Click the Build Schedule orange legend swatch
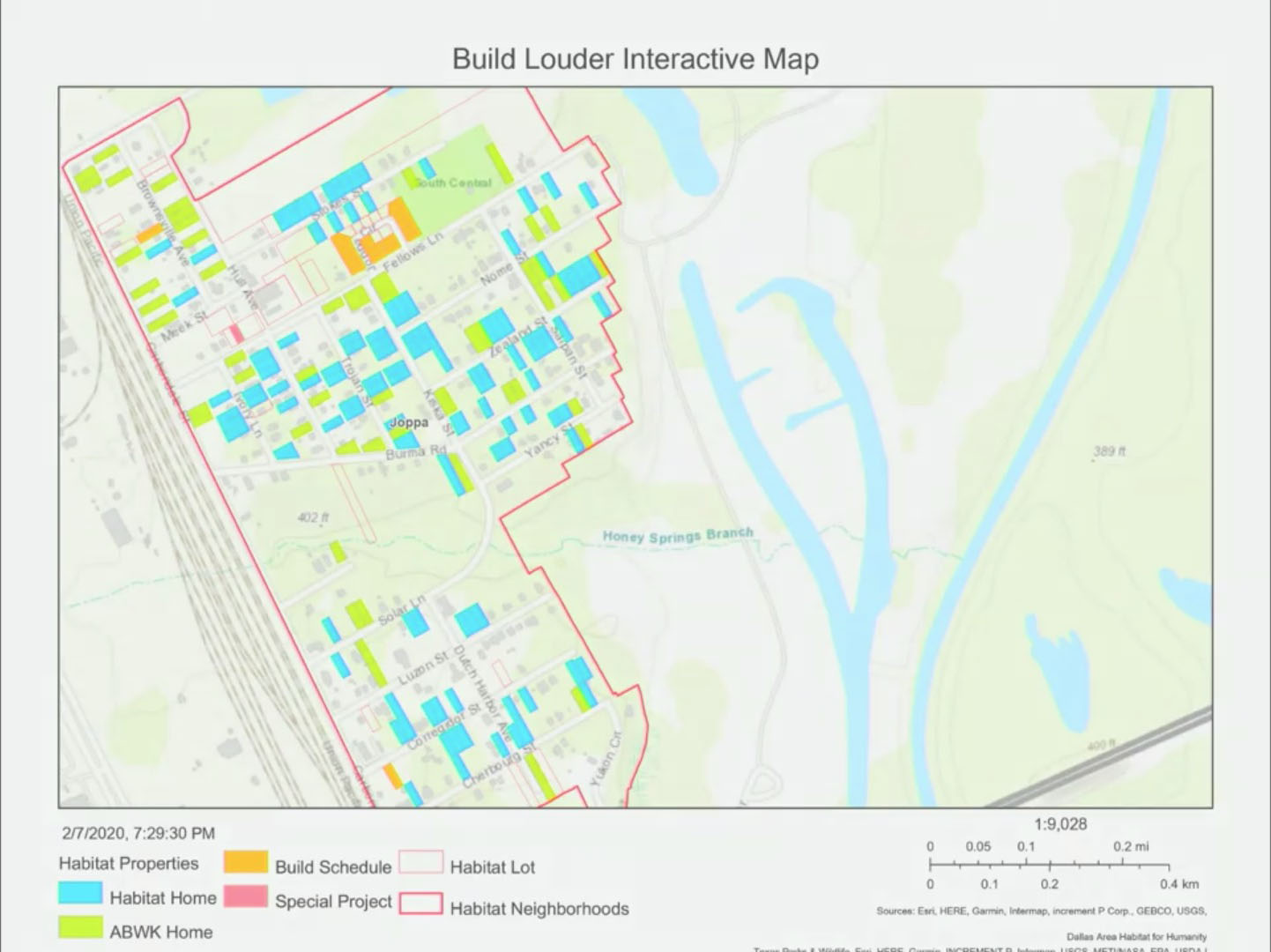Screen dimensions: 1271x952 [246, 861]
